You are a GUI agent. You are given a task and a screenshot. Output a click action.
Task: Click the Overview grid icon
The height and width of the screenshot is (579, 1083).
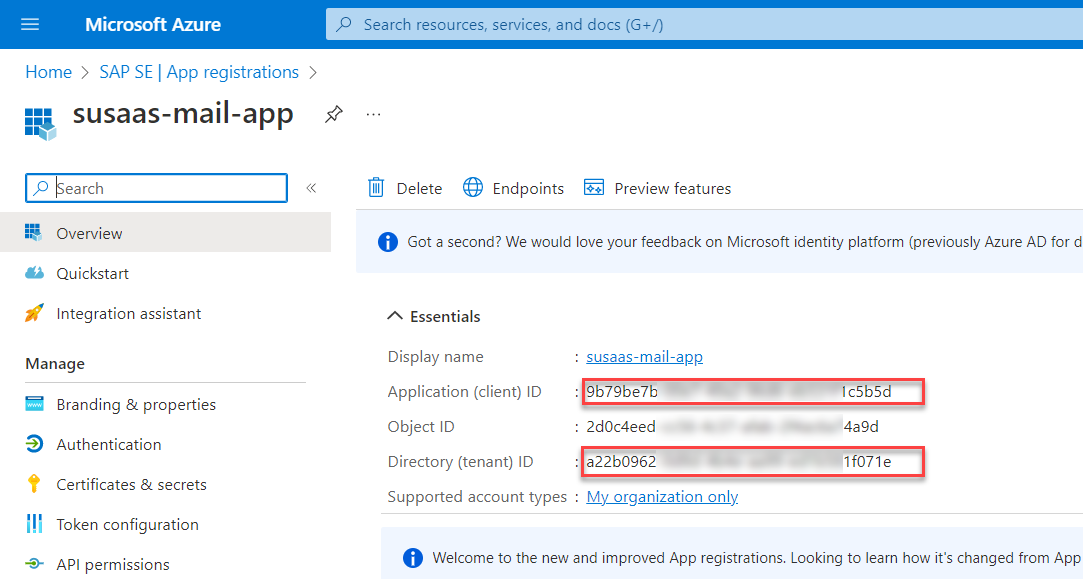[33, 232]
